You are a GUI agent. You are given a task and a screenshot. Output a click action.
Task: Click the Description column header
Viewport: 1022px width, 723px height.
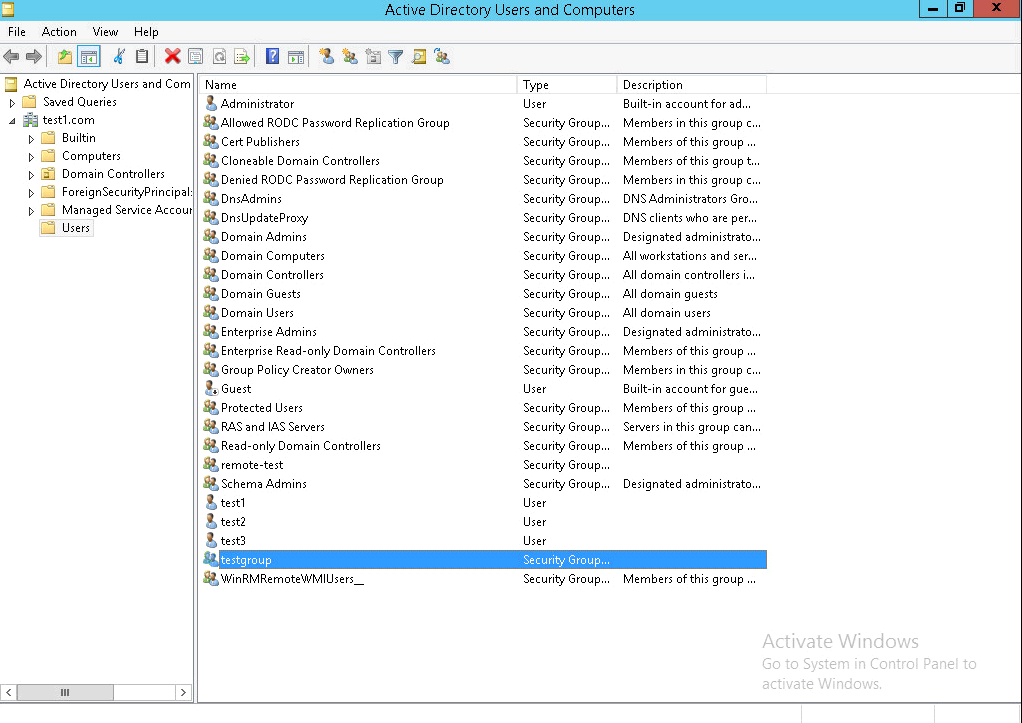692,85
